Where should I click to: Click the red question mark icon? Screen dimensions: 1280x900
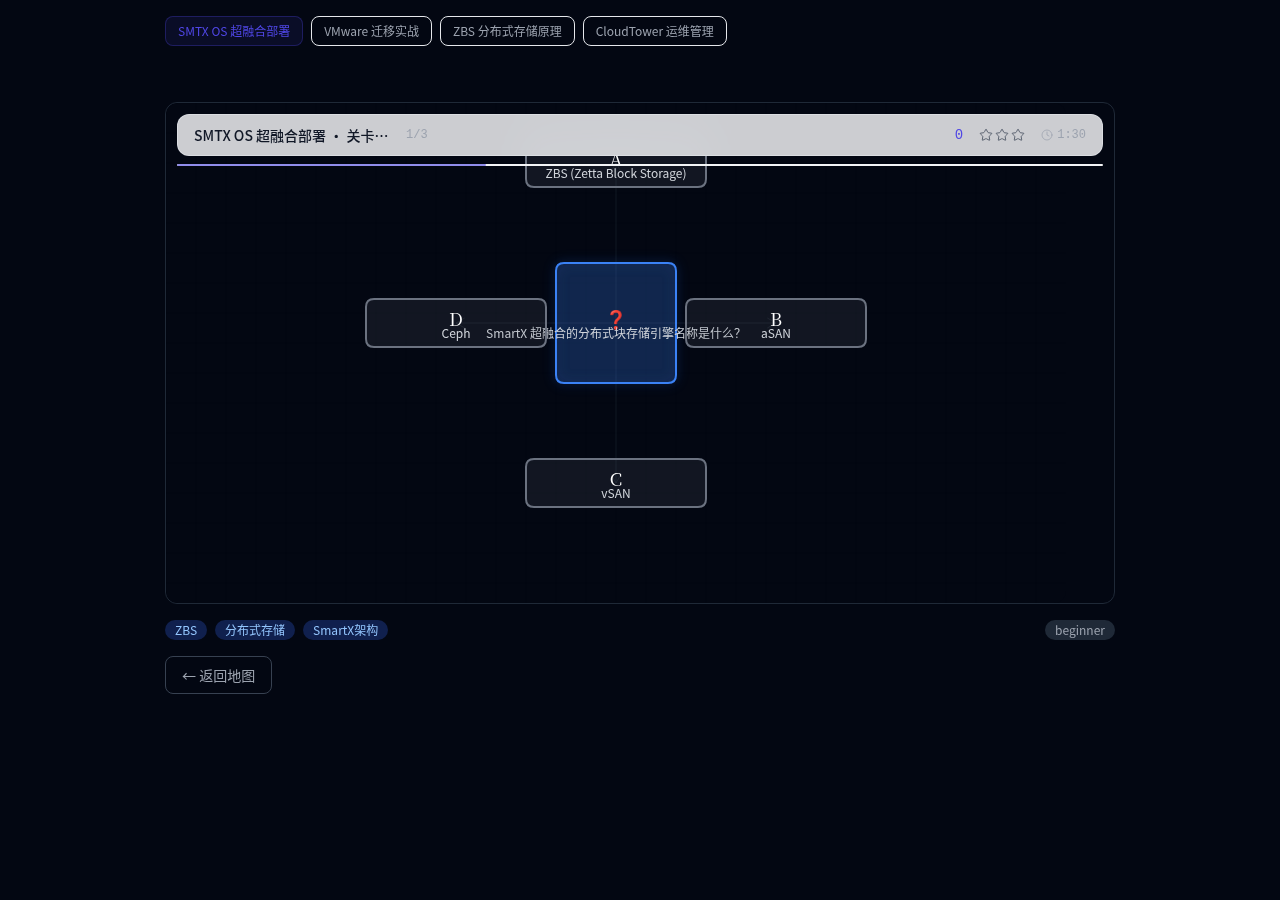click(616, 318)
